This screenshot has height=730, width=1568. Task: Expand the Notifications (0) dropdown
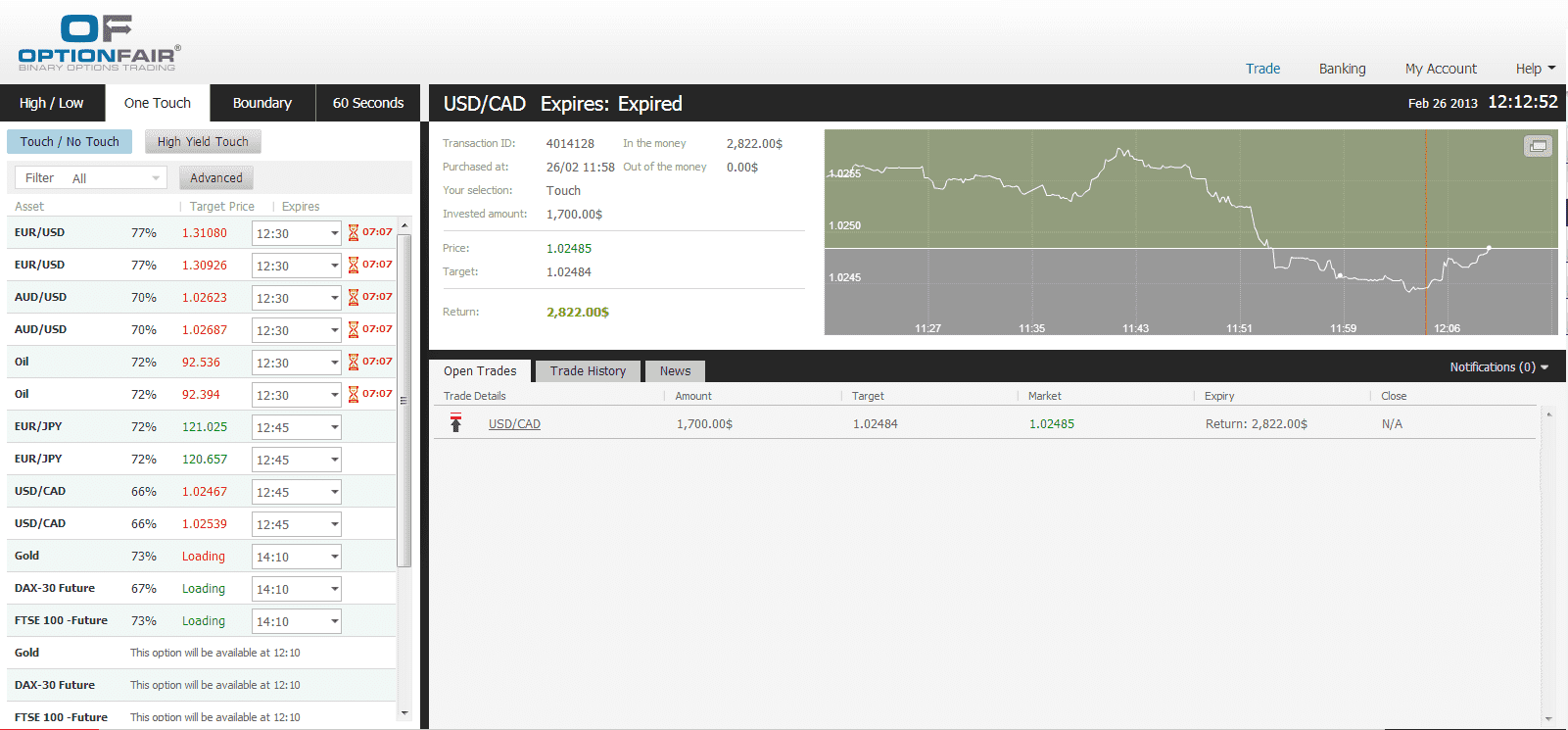(1498, 366)
